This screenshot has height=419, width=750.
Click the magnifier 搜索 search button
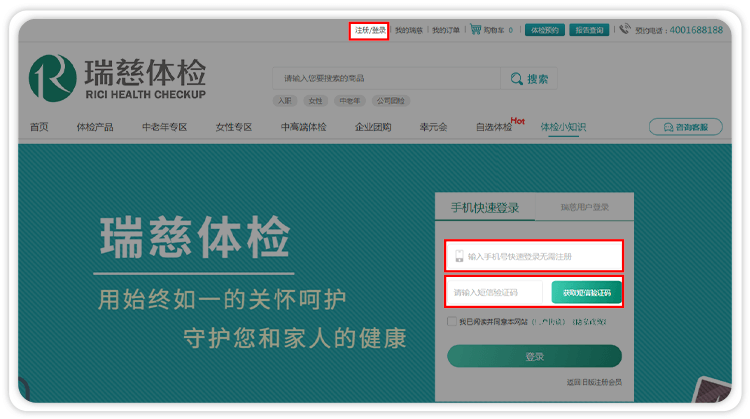tap(528, 79)
